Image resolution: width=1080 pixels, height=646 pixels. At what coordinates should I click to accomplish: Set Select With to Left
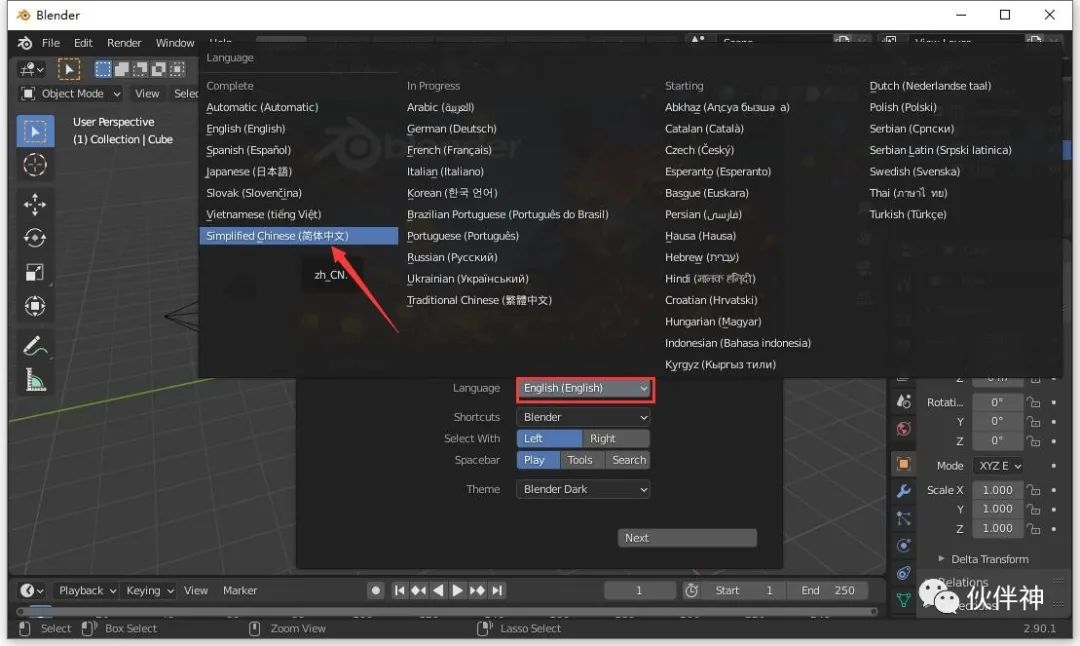[x=549, y=439]
